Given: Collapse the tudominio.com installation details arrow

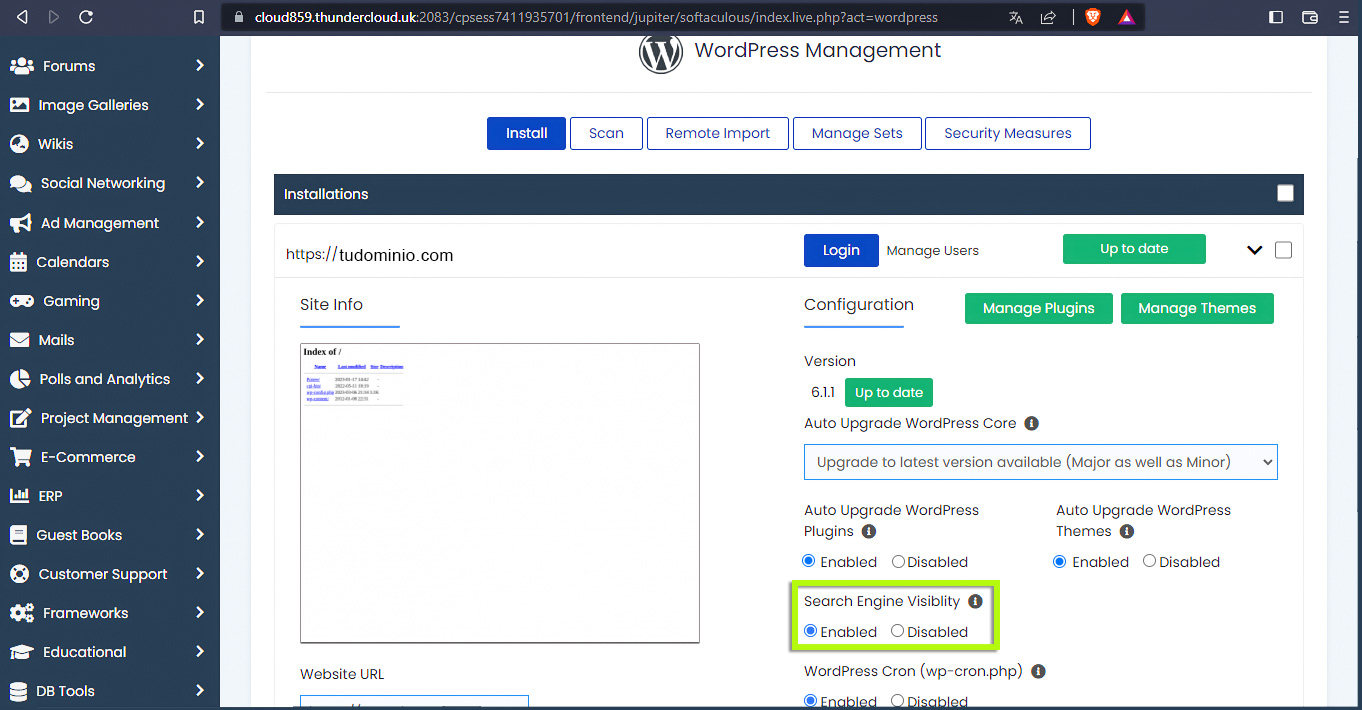Looking at the screenshot, I should coord(1255,250).
